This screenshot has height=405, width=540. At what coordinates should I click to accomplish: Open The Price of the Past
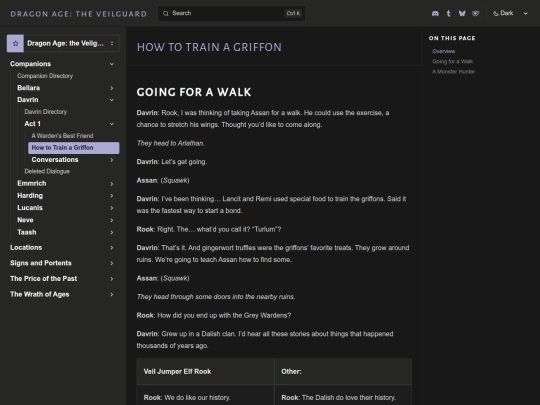tap(44, 278)
